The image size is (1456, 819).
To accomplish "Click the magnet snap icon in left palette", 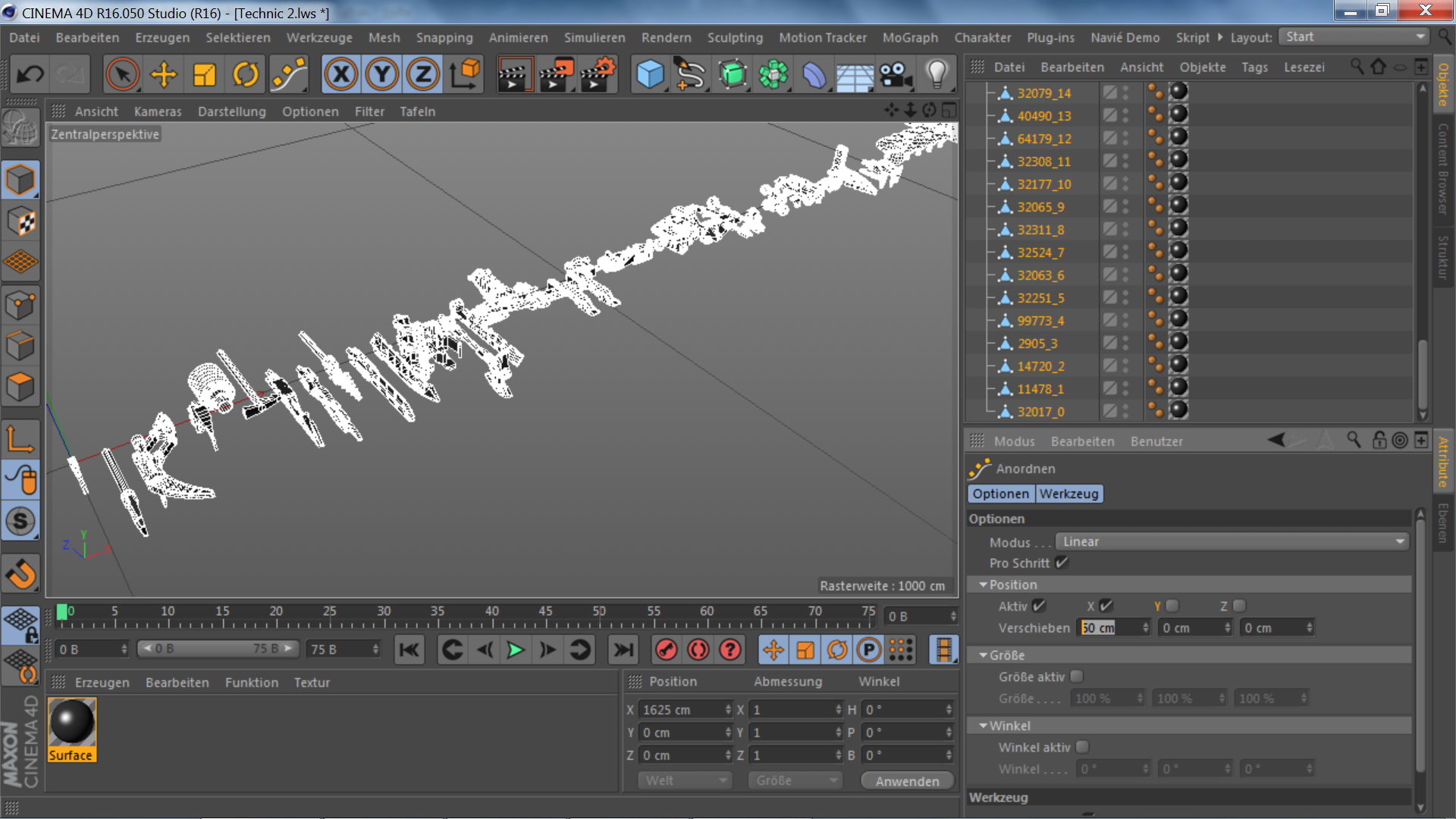I will pyautogui.click(x=20, y=573).
